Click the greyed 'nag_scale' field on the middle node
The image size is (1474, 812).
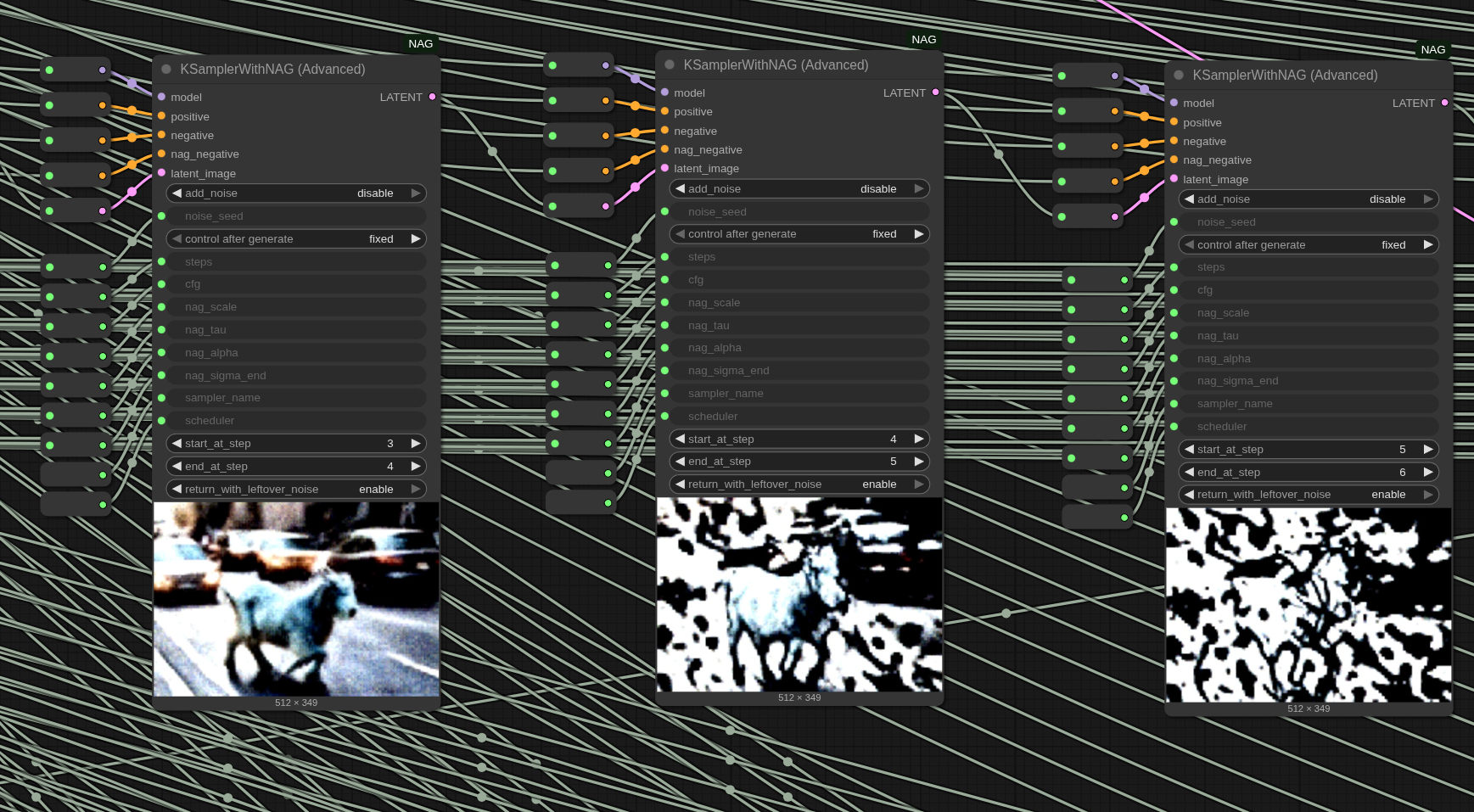click(x=799, y=303)
